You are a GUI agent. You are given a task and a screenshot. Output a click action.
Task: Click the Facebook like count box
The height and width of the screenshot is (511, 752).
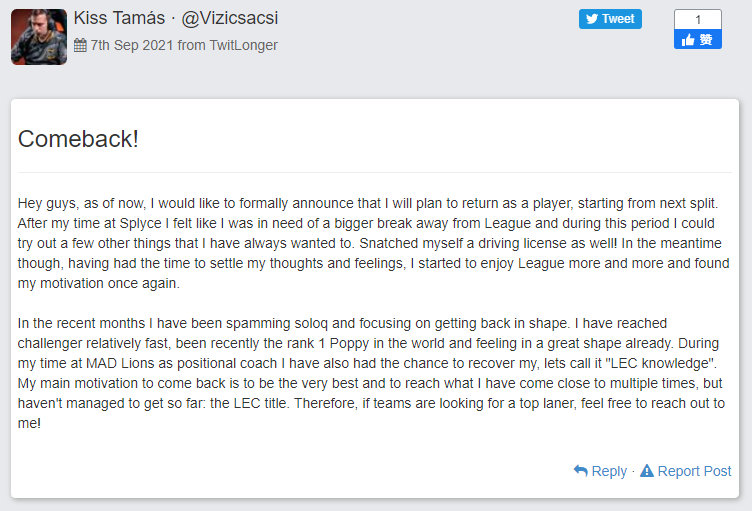698,20
